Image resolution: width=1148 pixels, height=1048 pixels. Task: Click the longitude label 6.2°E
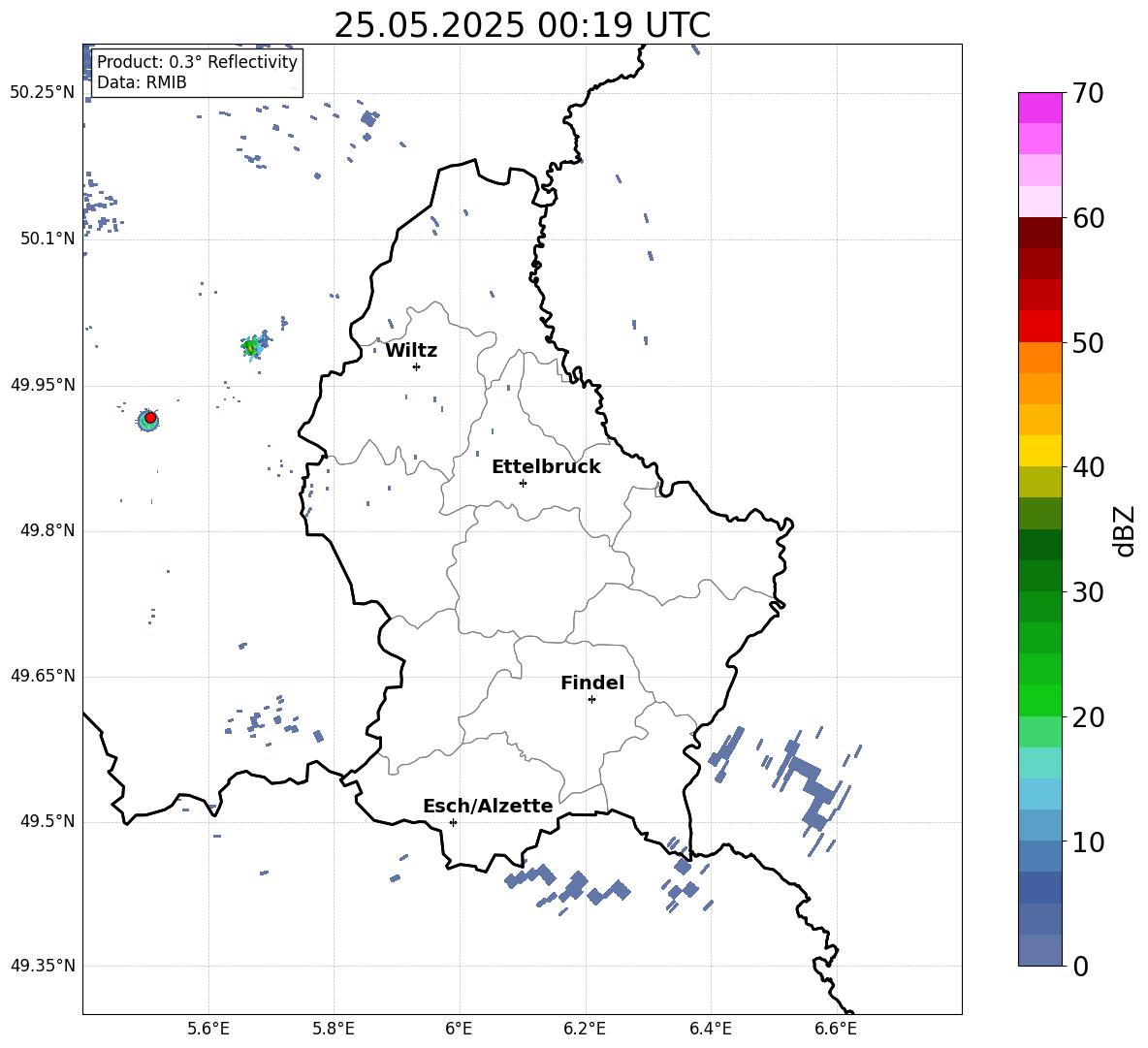[x=585, y=1029]
